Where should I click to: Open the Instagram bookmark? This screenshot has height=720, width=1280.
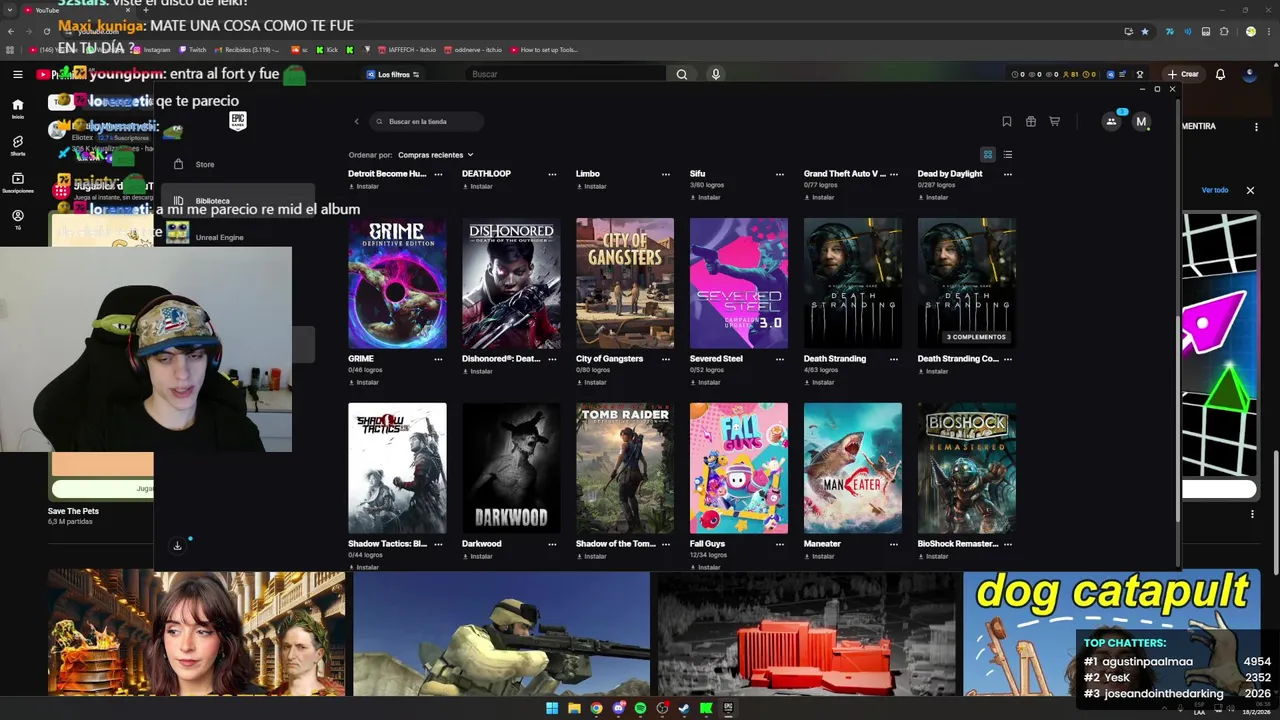[152, 50]
